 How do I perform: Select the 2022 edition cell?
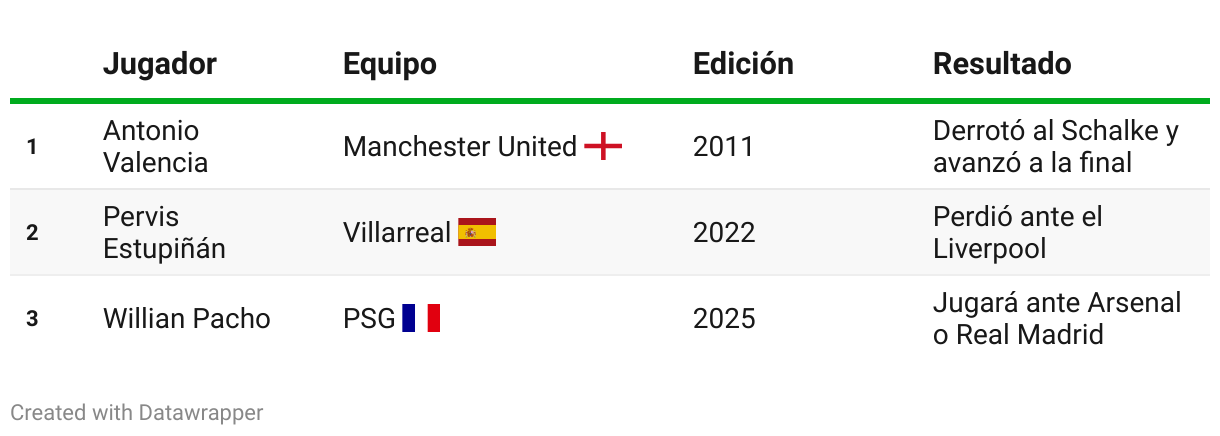coord(724,233)
